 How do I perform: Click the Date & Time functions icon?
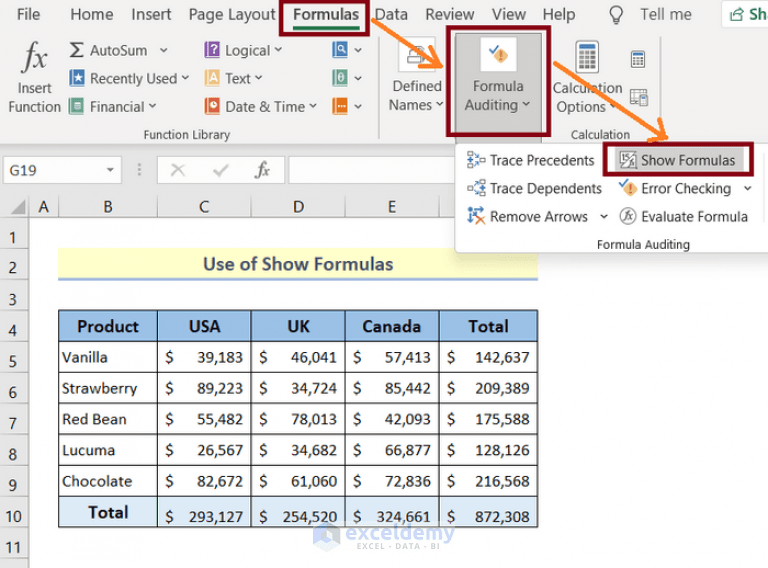pos(212,106)
